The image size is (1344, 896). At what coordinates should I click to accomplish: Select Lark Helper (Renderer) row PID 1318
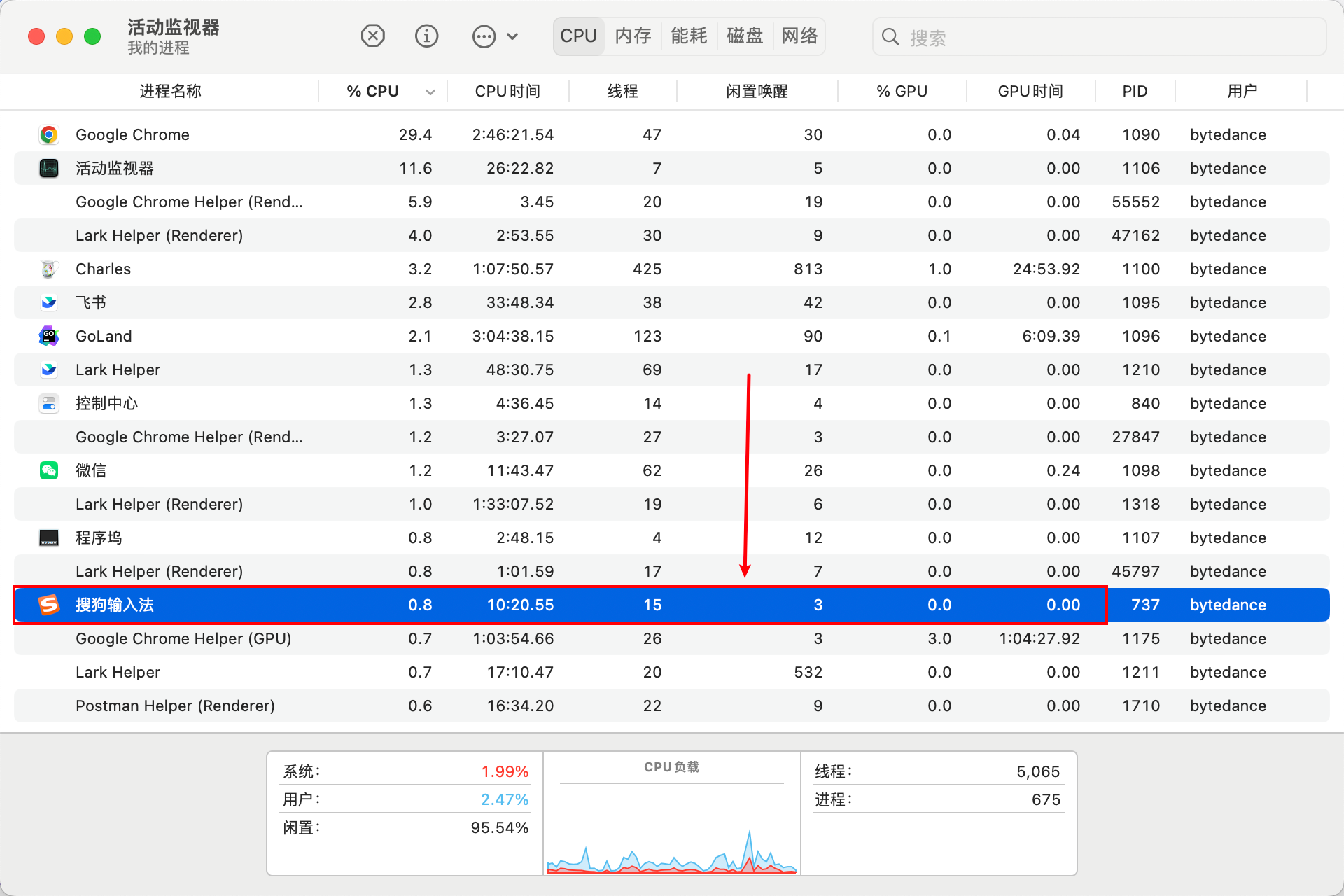[672, 504]
